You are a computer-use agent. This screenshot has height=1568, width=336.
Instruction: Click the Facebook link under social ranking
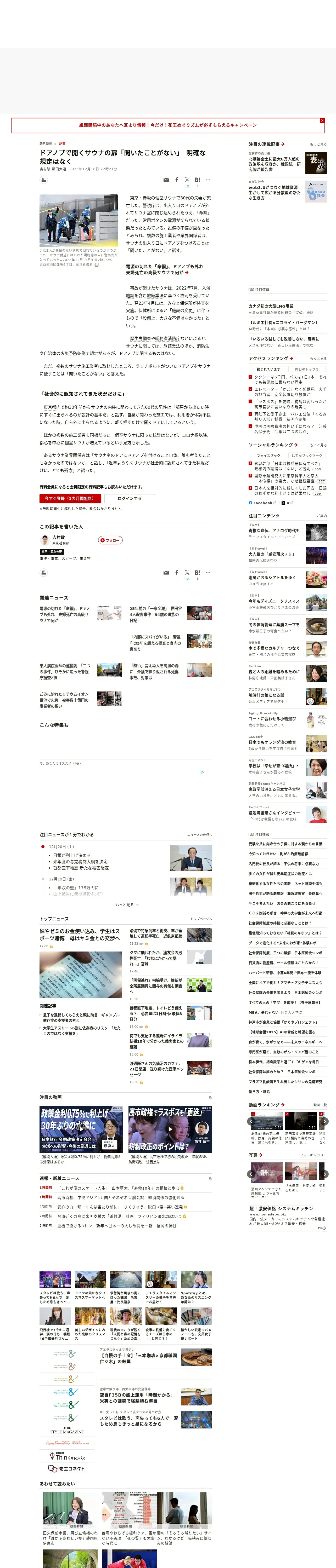[x=262, y=503]
